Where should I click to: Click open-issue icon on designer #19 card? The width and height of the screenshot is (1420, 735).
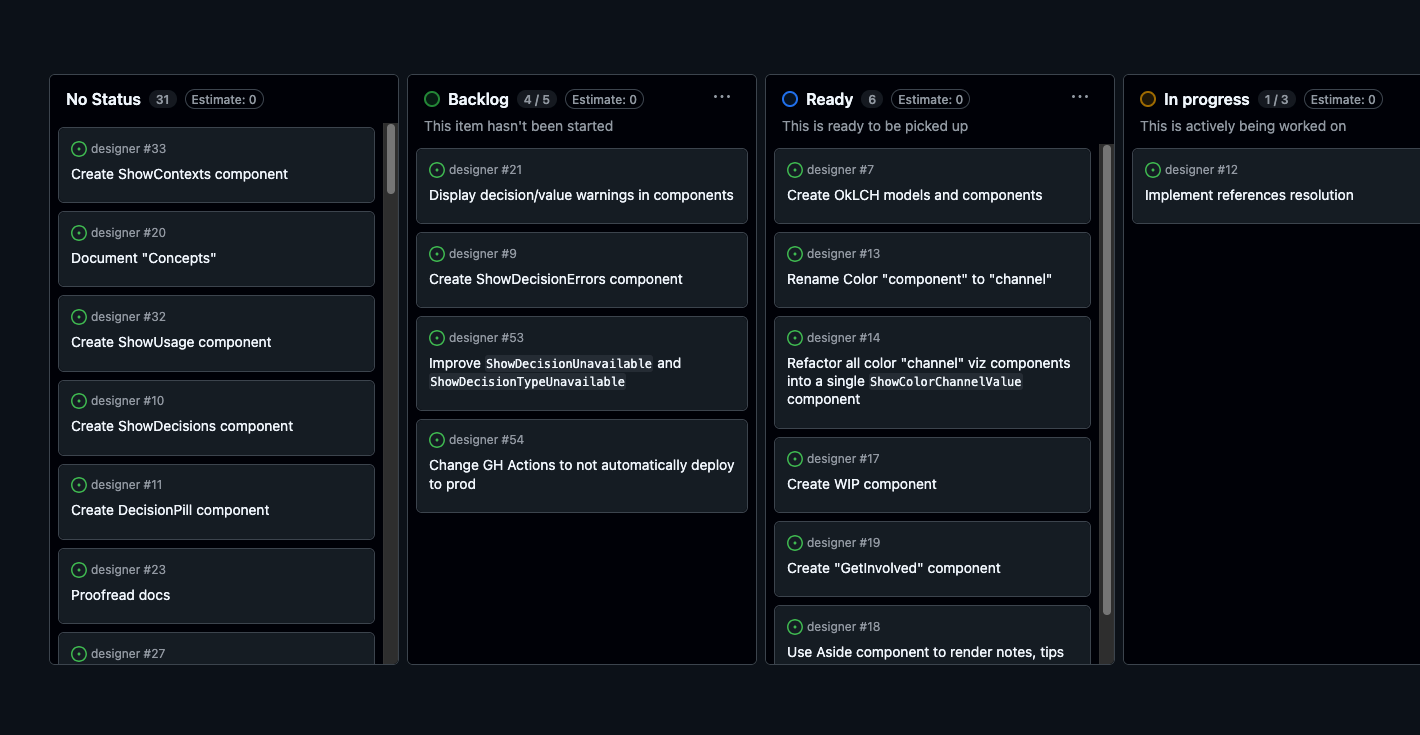[x=795, y=543]
